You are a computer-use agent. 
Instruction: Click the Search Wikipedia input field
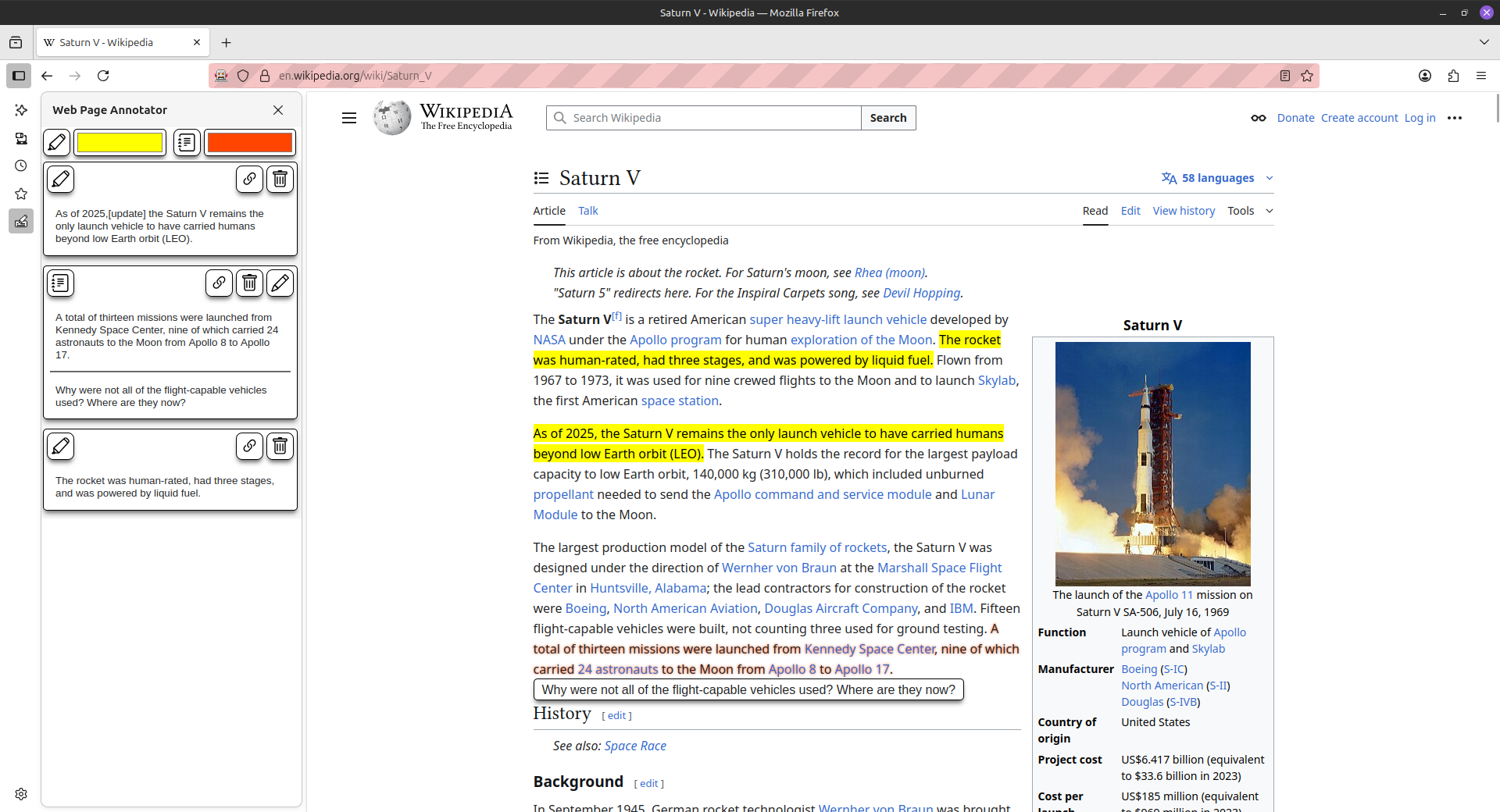point(711,118)
